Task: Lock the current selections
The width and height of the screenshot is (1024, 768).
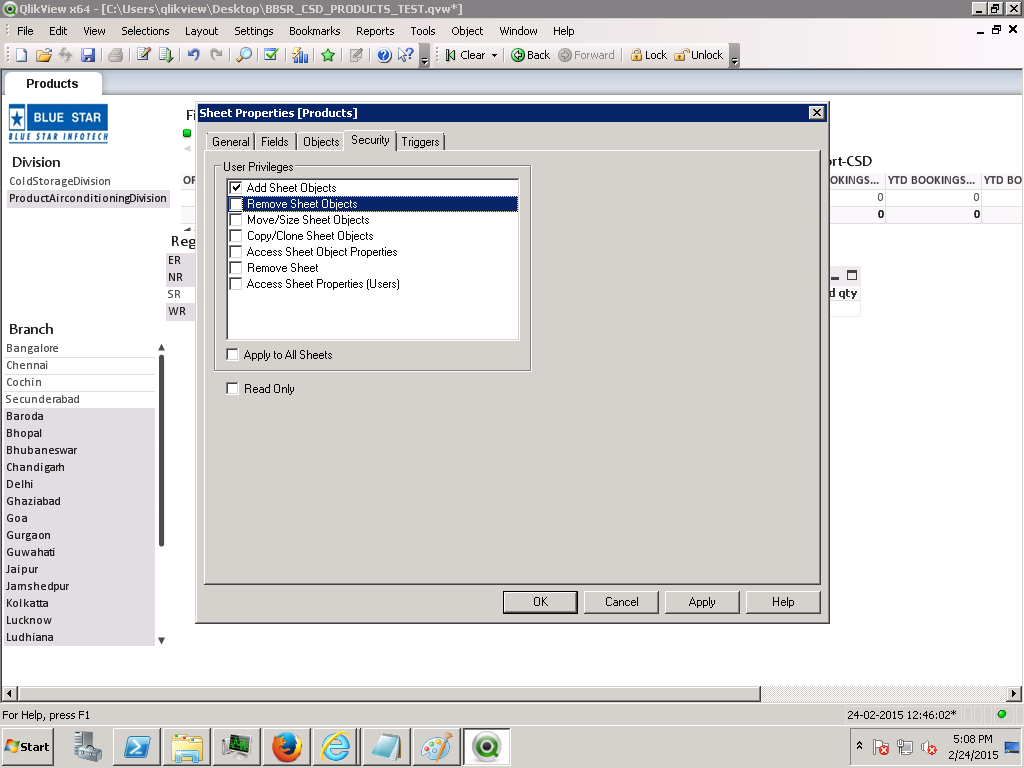Action: click(x=648, y=56)
